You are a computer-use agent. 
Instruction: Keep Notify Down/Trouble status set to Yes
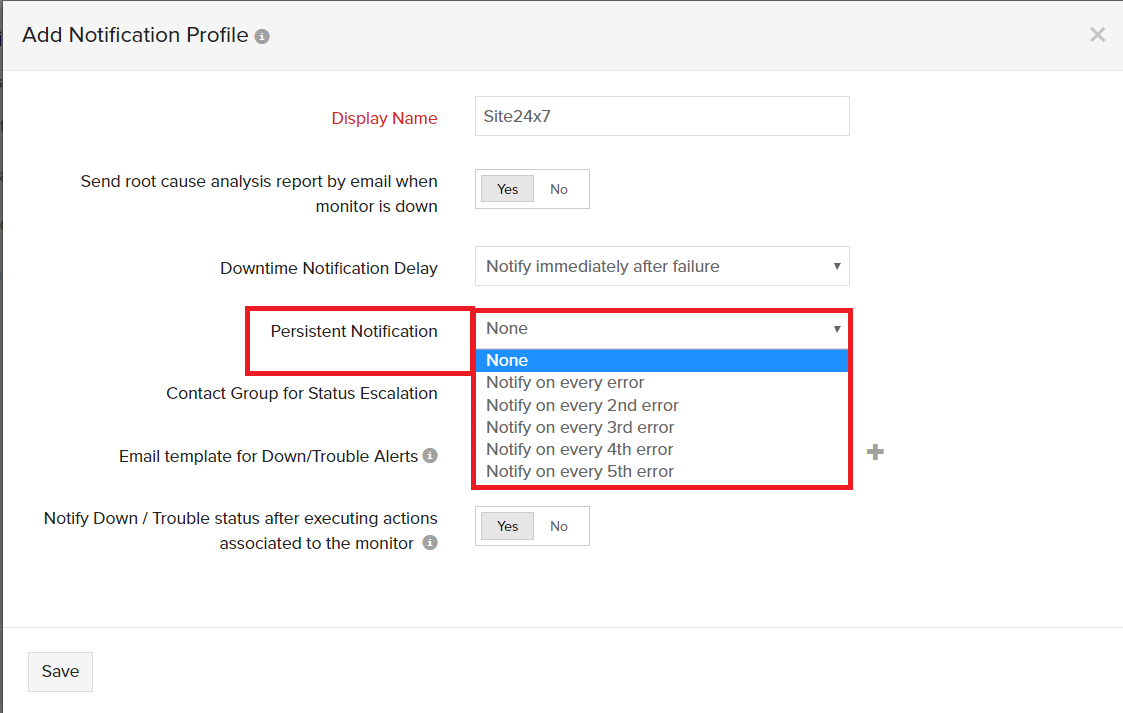point(507,525)
